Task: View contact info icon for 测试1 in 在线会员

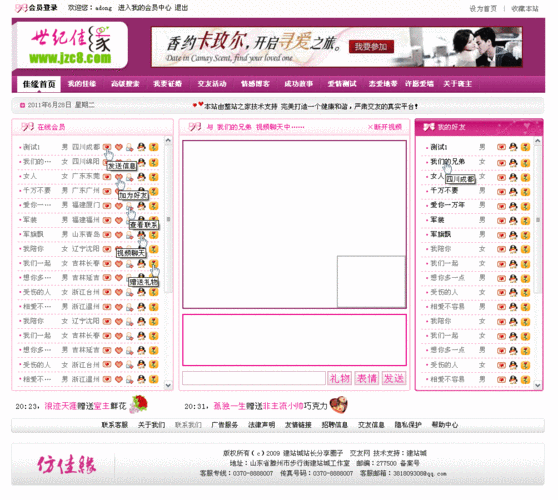Action: pos(130,147)
